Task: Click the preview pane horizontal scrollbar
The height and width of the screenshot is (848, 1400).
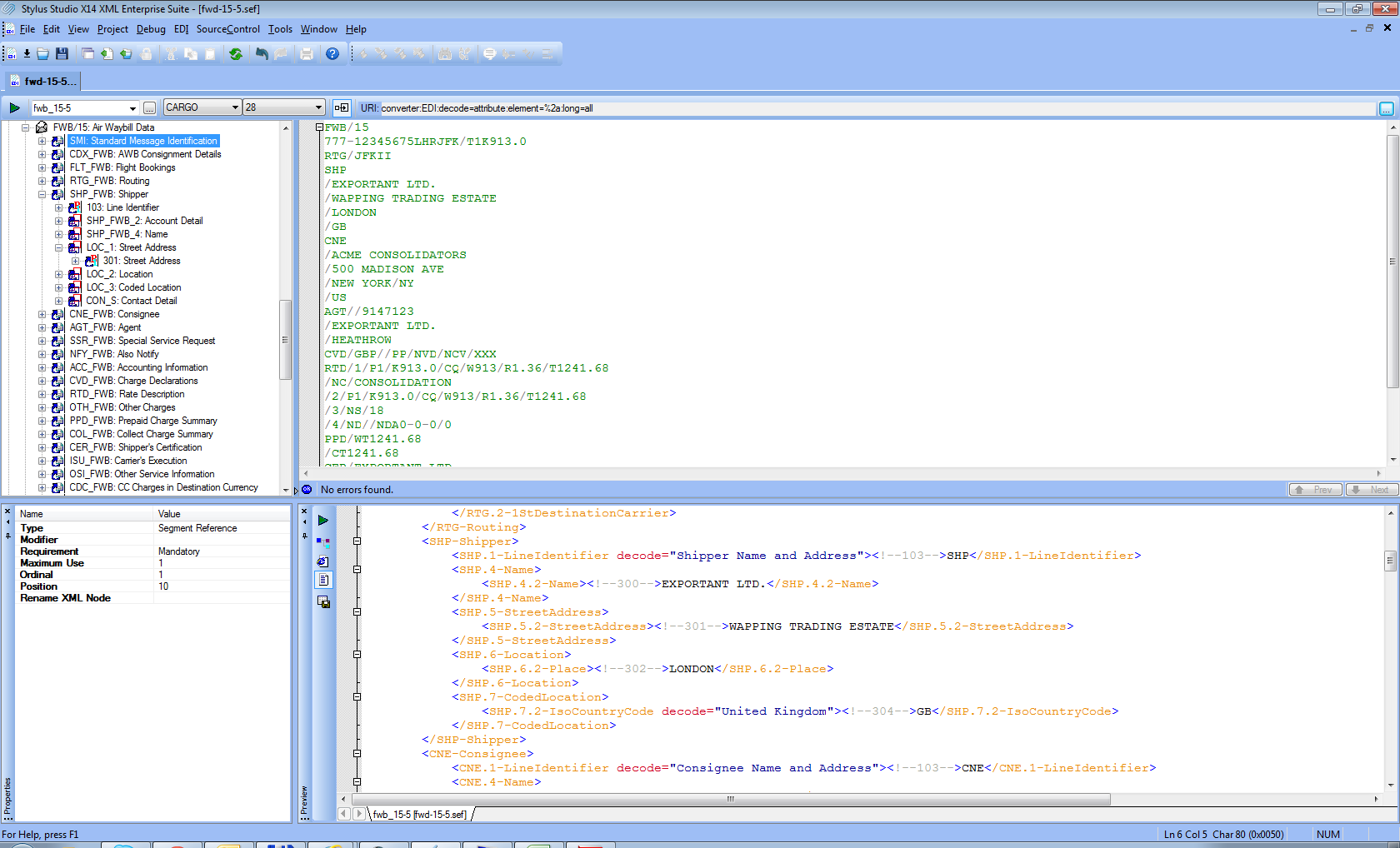Action: tap(730, 799)
